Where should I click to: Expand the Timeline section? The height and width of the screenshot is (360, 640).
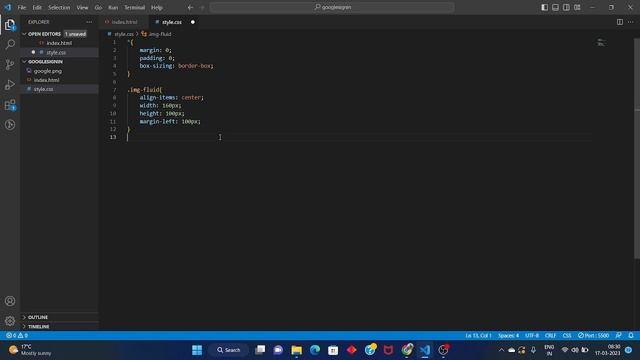(x=38, y=327)
